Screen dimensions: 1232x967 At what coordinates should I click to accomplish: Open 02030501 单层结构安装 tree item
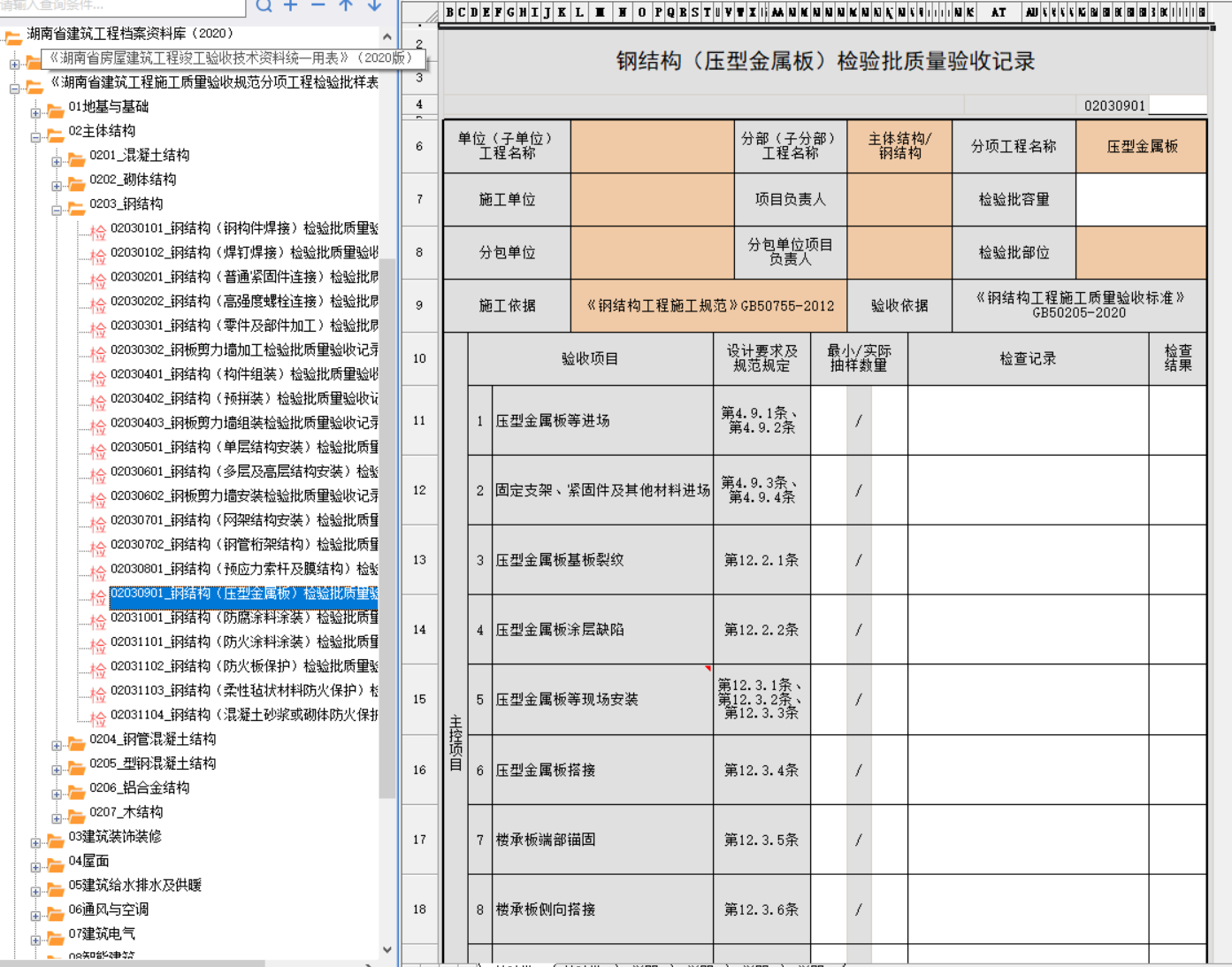[244, 447]
